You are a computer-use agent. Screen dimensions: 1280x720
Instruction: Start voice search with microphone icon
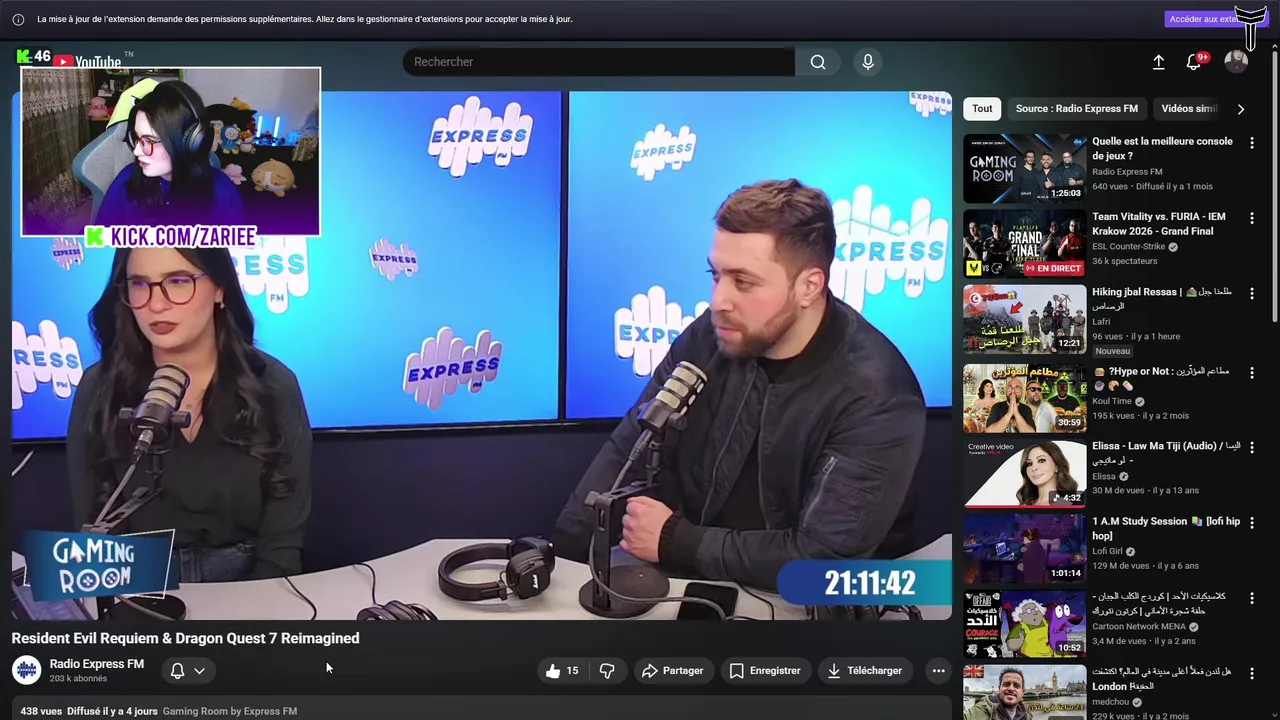click(868, 62)
